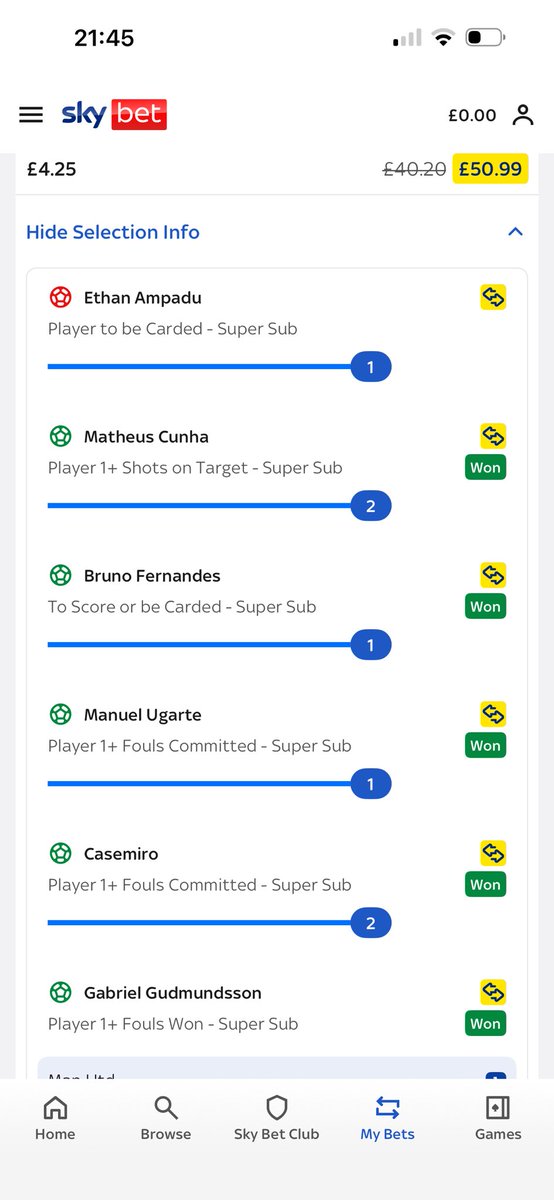The image size is (554, 1200).
Task: Go to the Home tab
Action: 55,1118
